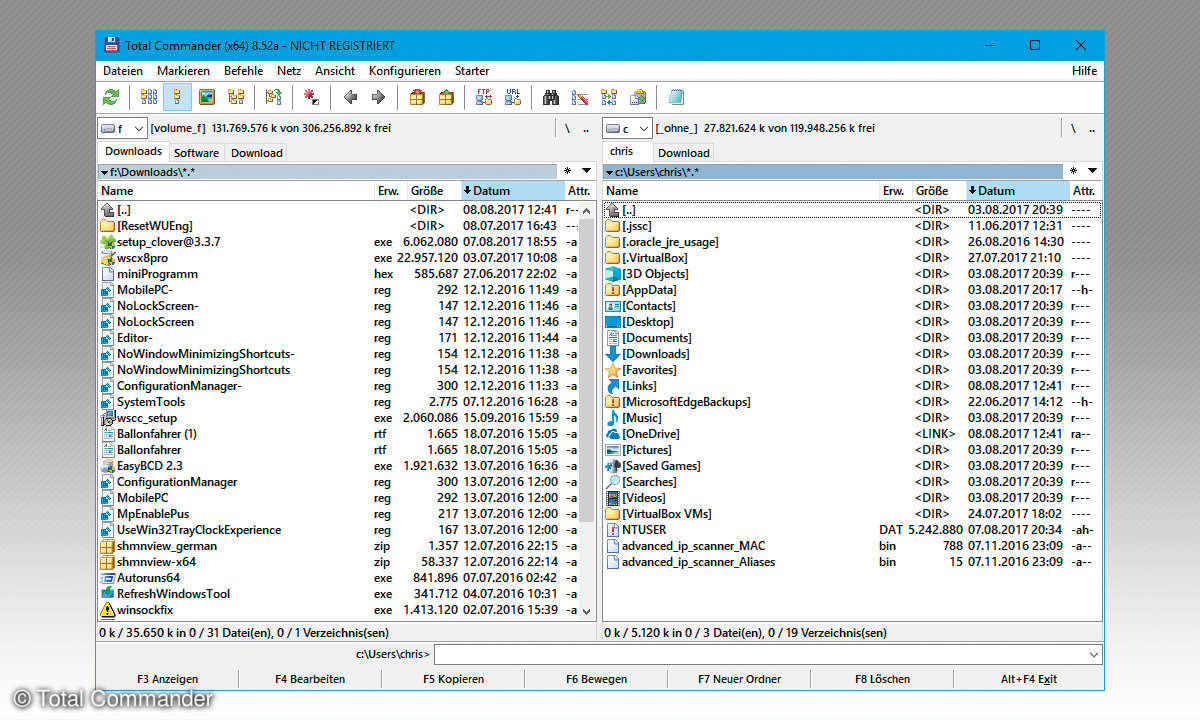Click the setup_clover@3.3.7 file icon
Image resolution: width=1200 pixels, height=720 pixels.
point(108,242)
